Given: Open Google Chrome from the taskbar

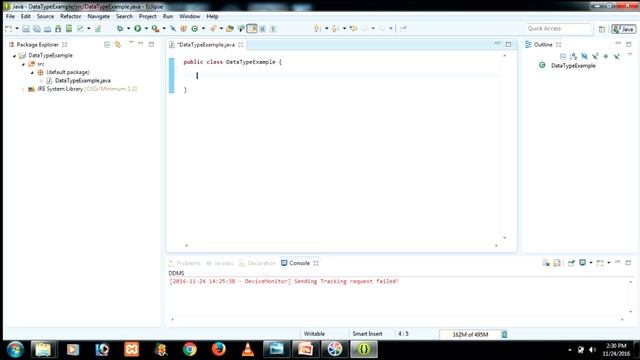Looking at the screenshot, I should (x=190, y=349).
